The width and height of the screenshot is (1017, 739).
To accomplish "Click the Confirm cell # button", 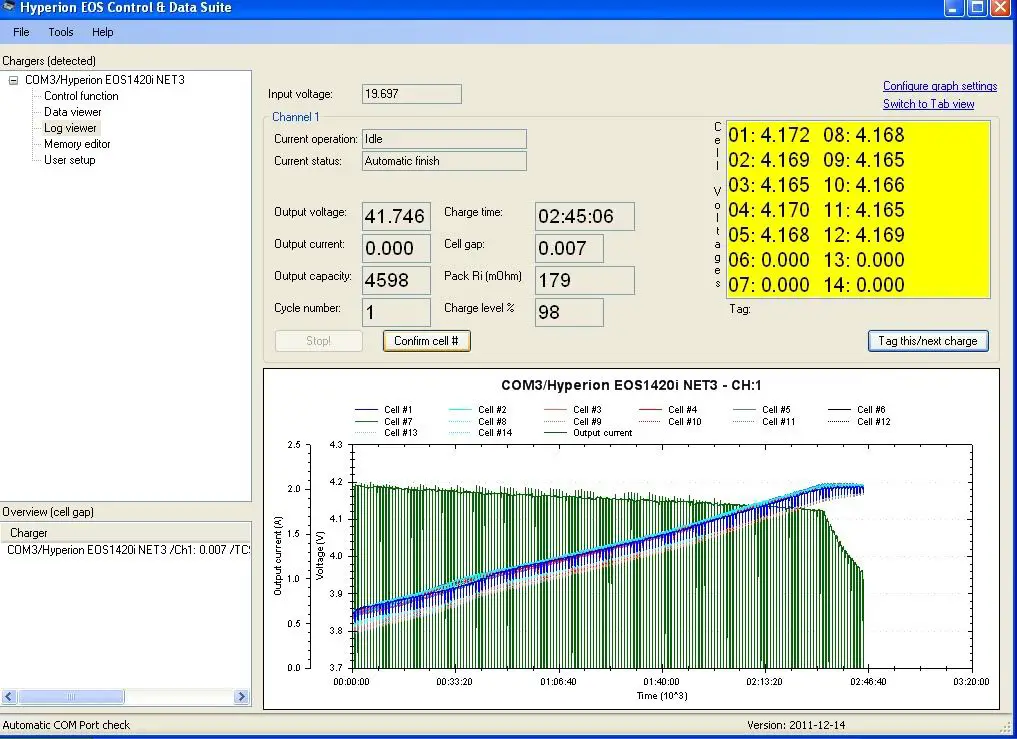I will point(426,341).
